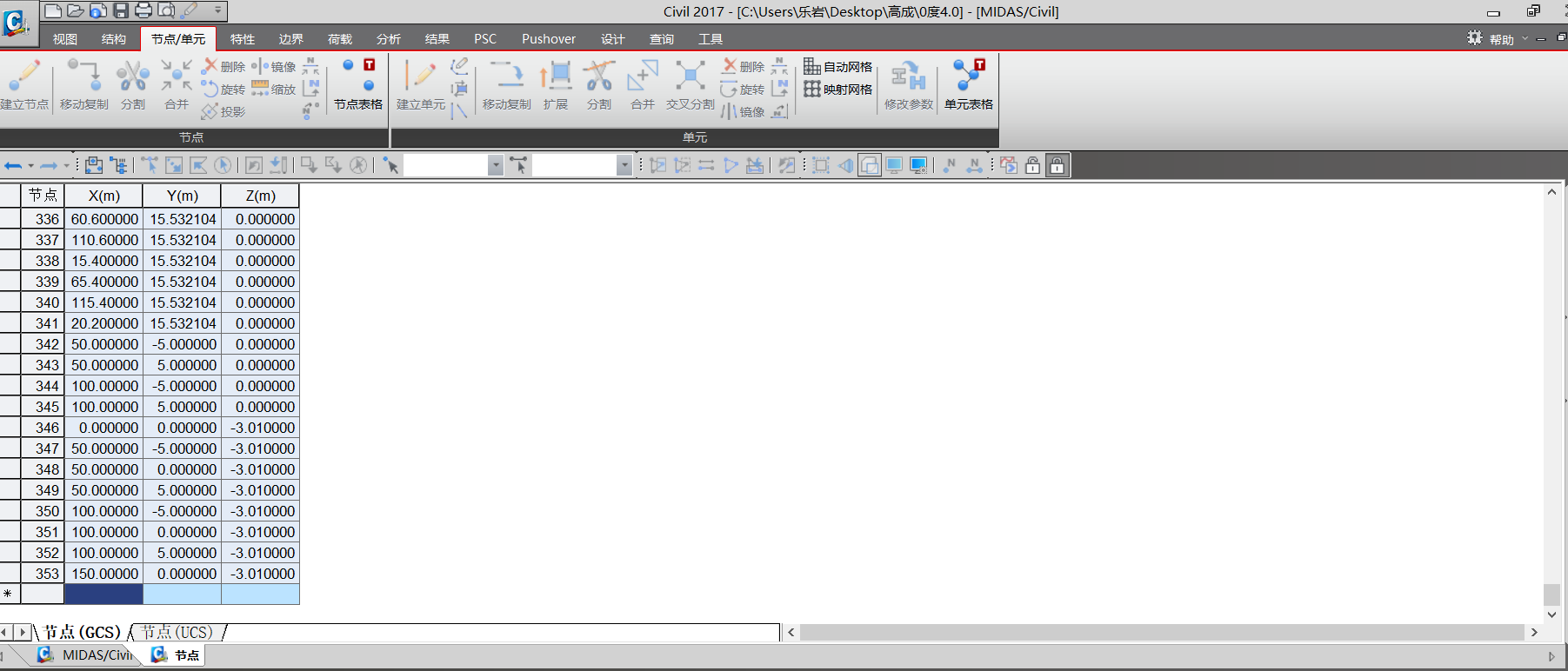Screen dimensions: 1568x671
Task: Open the quick access toolbar customize arrow
Action: pyautogui.click(x=217, y=10)
